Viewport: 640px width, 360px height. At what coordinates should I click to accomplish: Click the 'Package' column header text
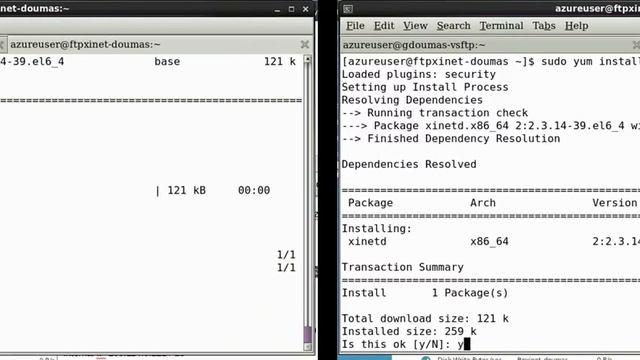click(370, 203)
